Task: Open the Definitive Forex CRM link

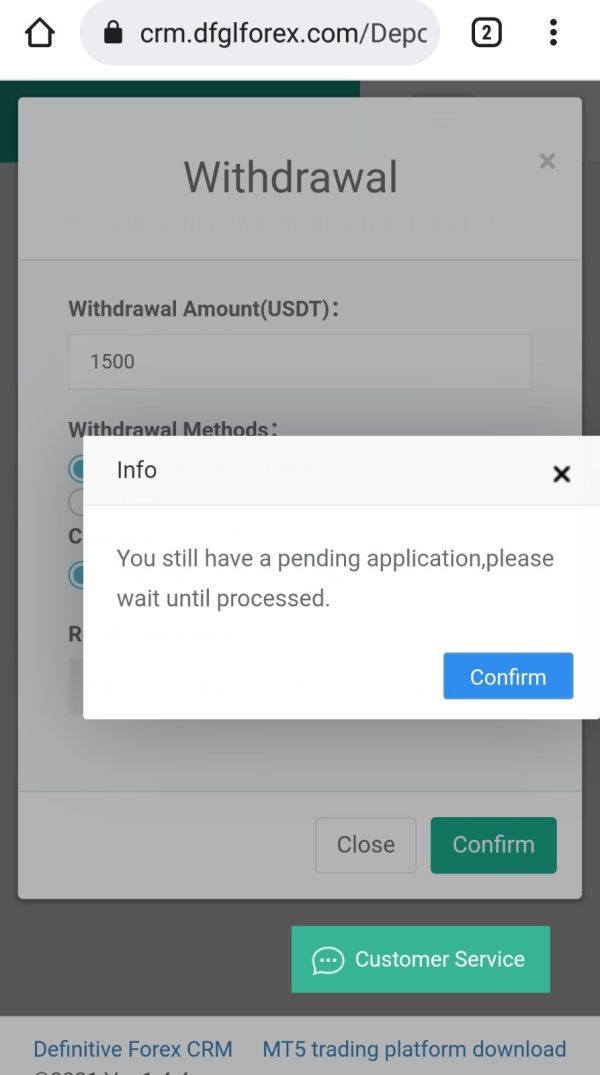Action: [133, 1049]
